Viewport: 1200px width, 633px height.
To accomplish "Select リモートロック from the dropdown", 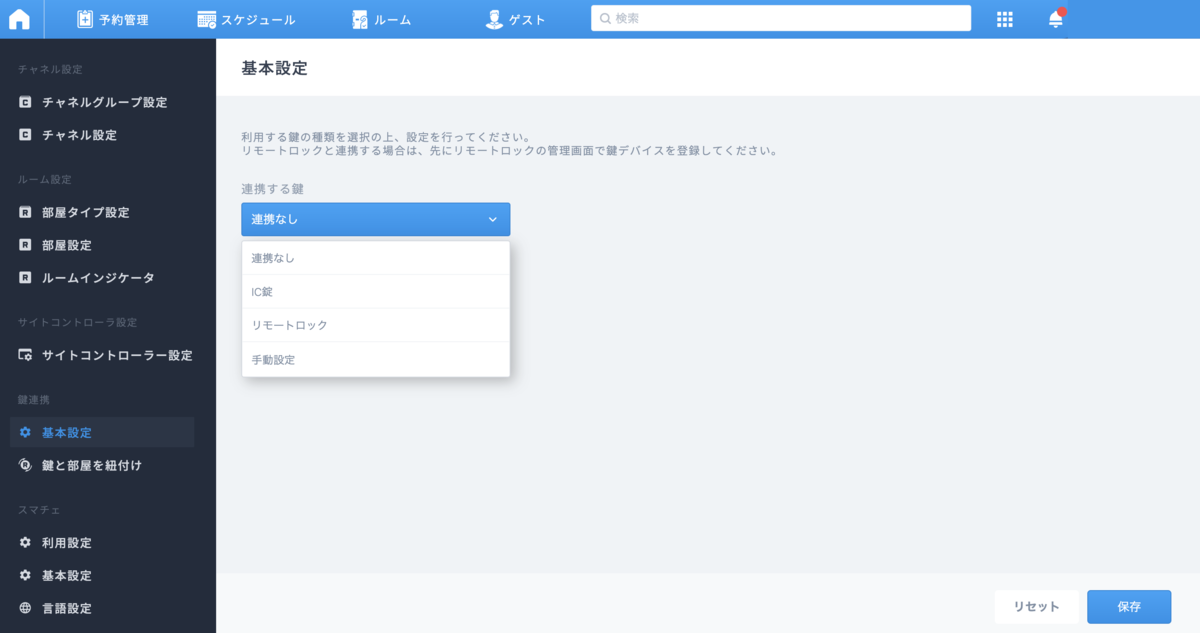I will tap(376, 326).
